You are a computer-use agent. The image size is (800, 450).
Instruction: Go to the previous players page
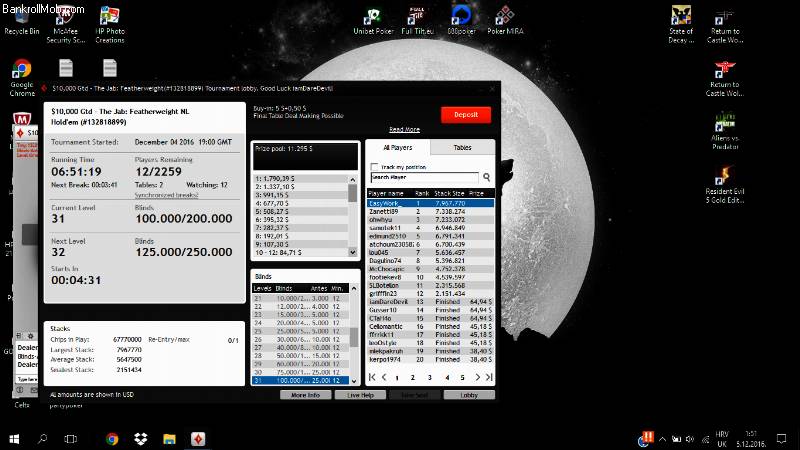384,377
